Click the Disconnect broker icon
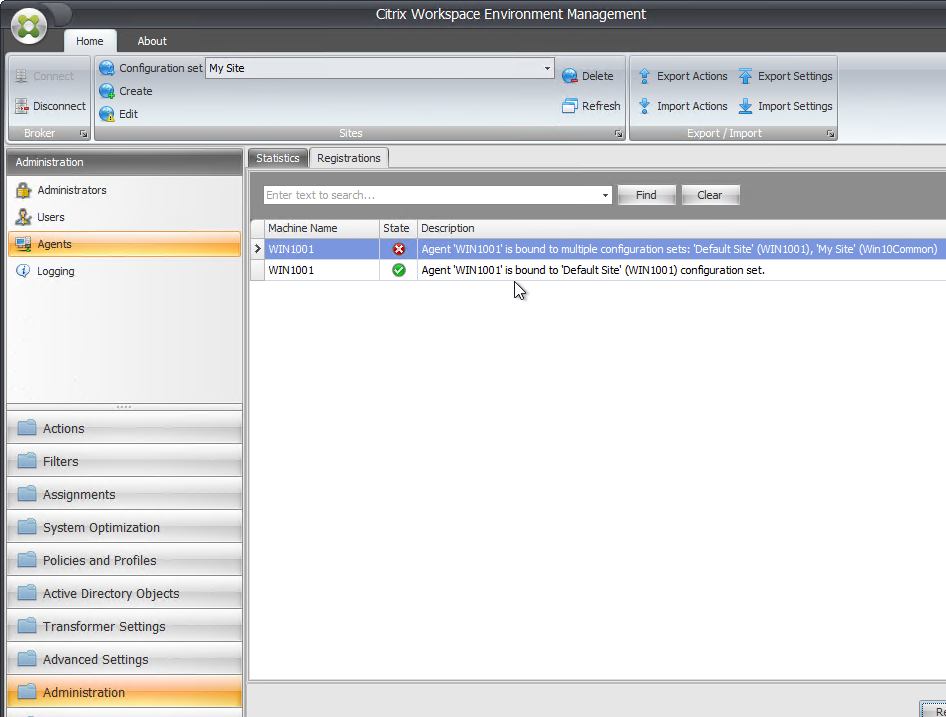946x717 pixels. 22,106
